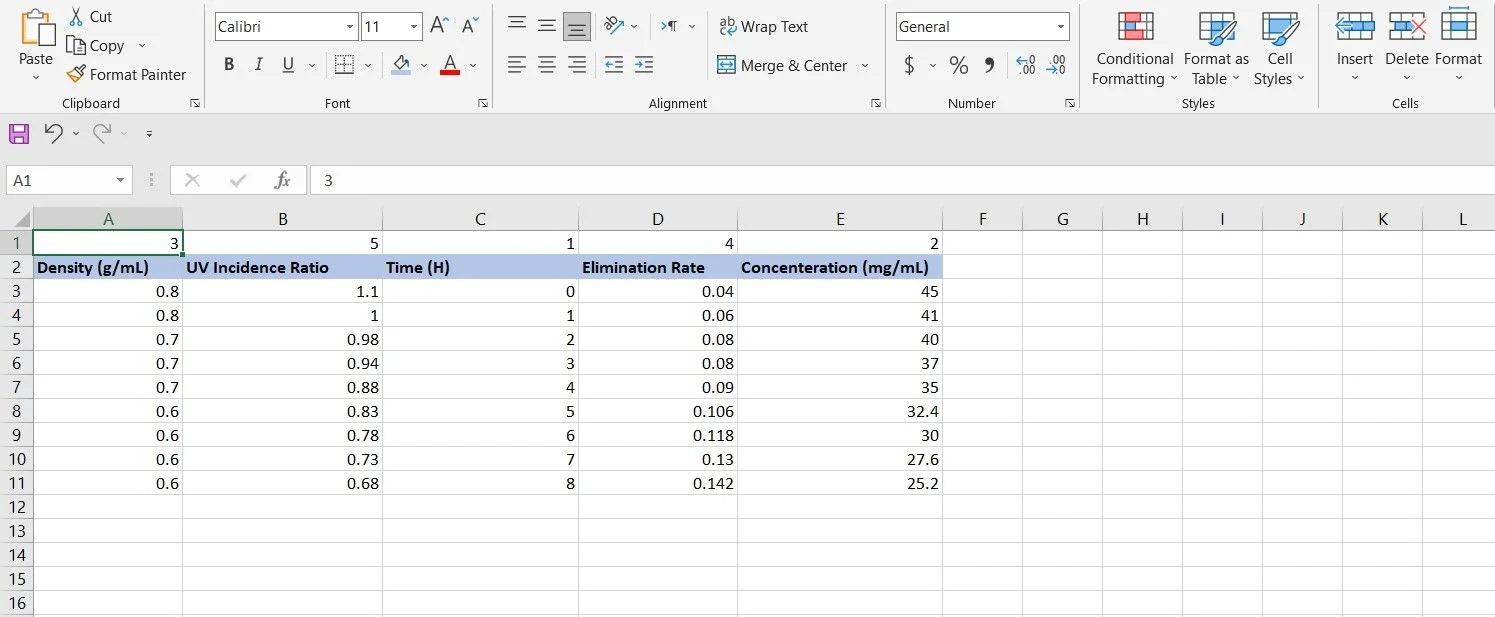Open the Font Color dropdown arrow
1495x617 pixels.
[x=473, y=66]
